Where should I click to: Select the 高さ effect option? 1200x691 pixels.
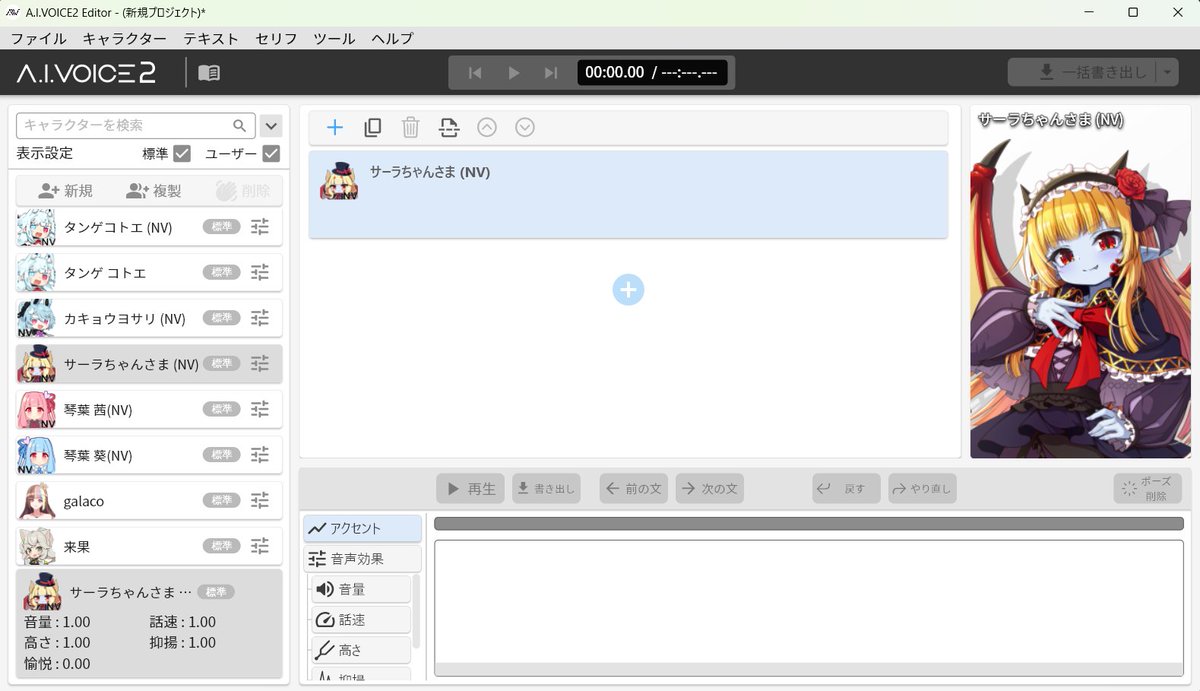click(361, 650)
